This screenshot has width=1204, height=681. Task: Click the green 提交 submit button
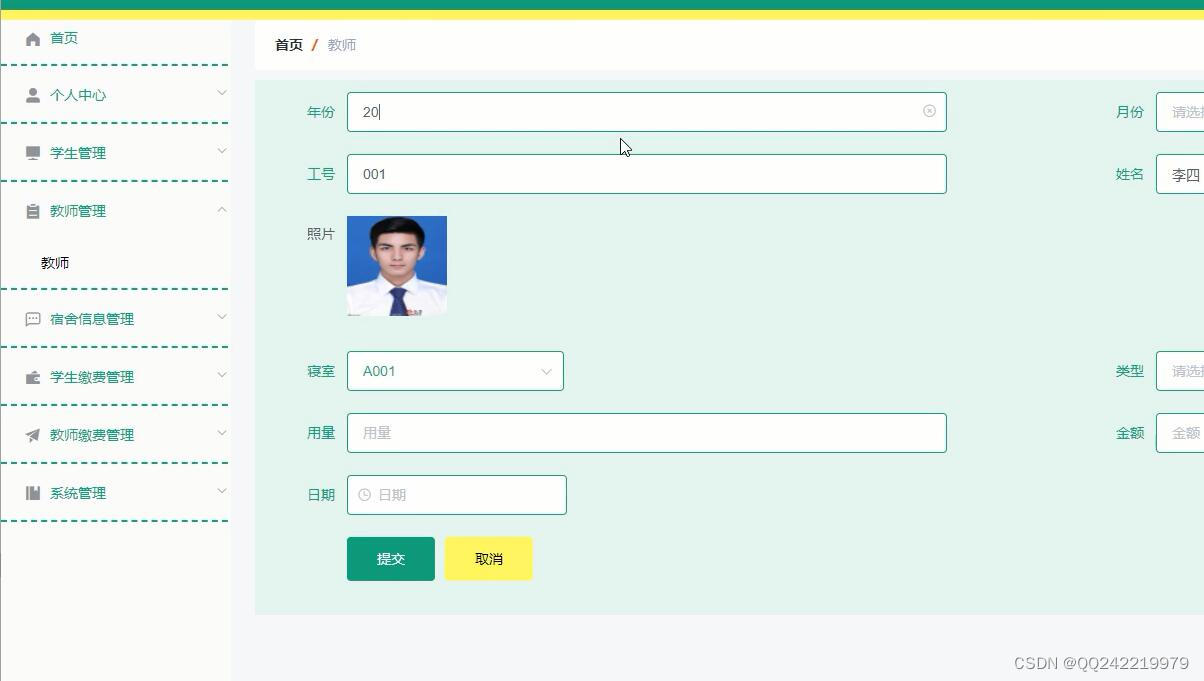click(x=390, y=558)
